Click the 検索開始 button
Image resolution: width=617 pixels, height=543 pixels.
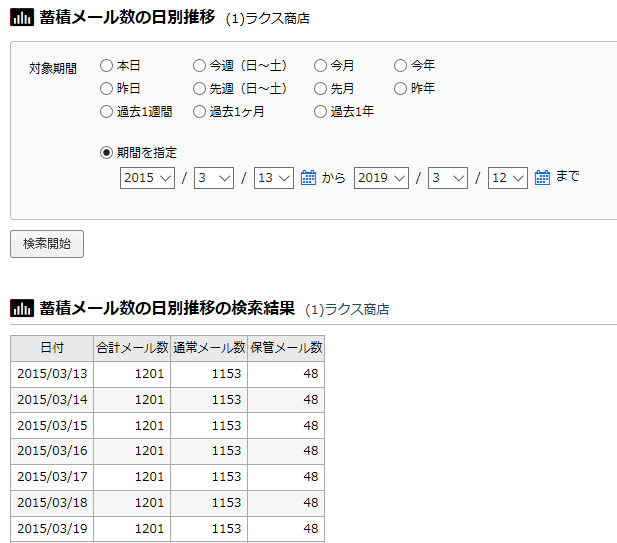[x=47, y=244]
